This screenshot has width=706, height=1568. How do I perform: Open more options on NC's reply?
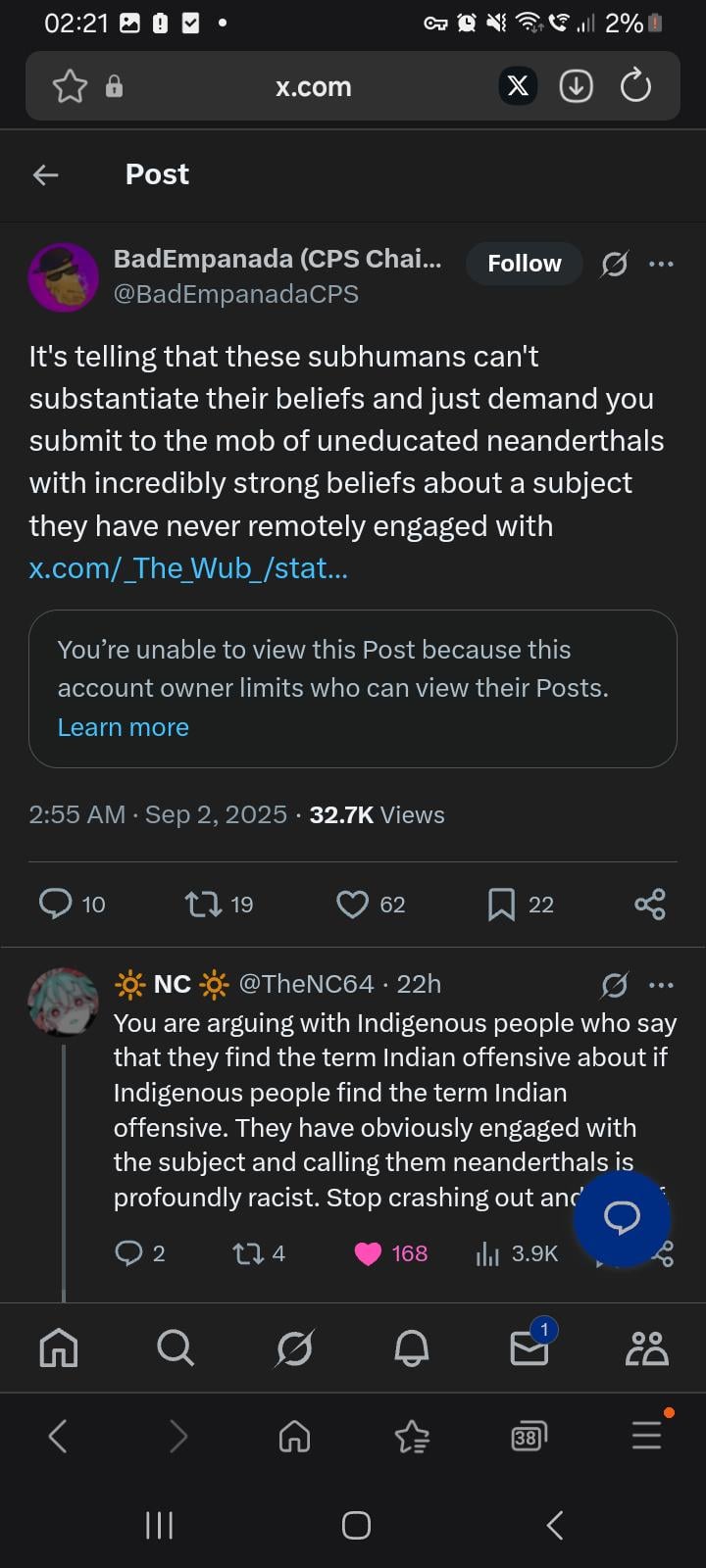point(662,984)
